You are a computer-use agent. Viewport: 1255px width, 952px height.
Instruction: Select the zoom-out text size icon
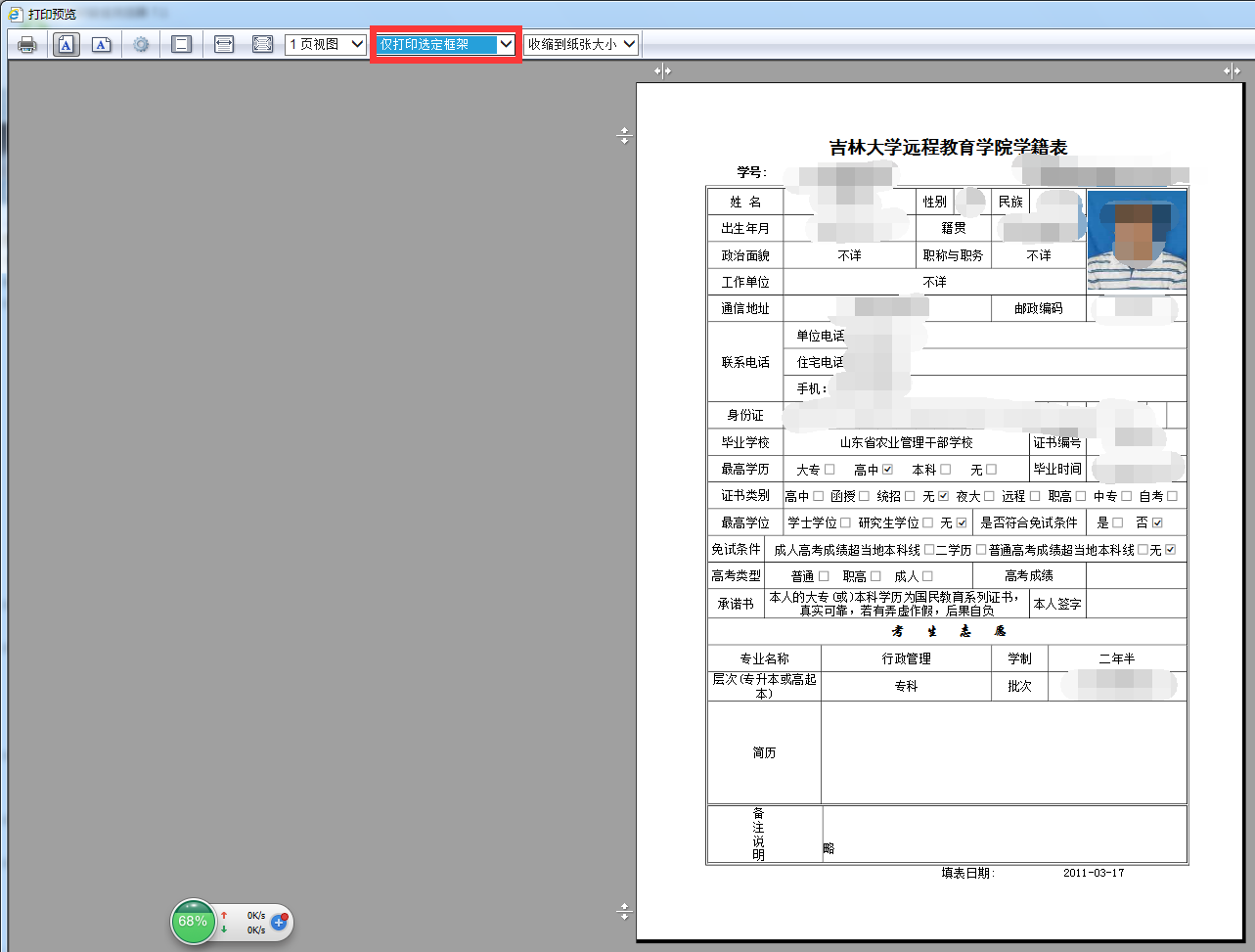101,43
